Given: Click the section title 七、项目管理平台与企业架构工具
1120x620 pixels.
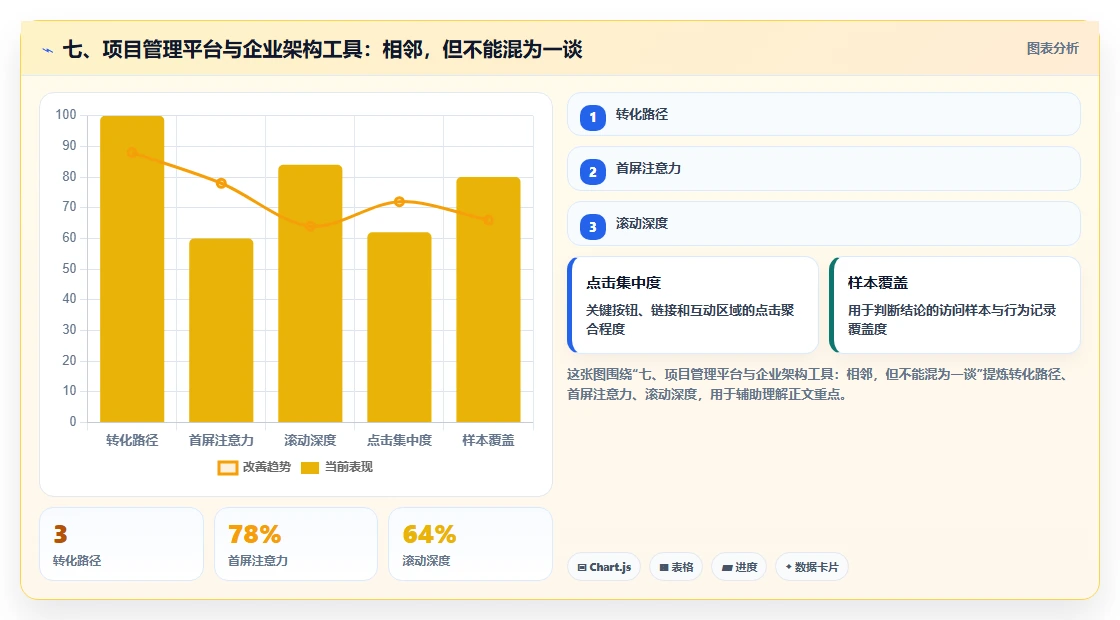Looking at the screenshot, I should (323, 50).
